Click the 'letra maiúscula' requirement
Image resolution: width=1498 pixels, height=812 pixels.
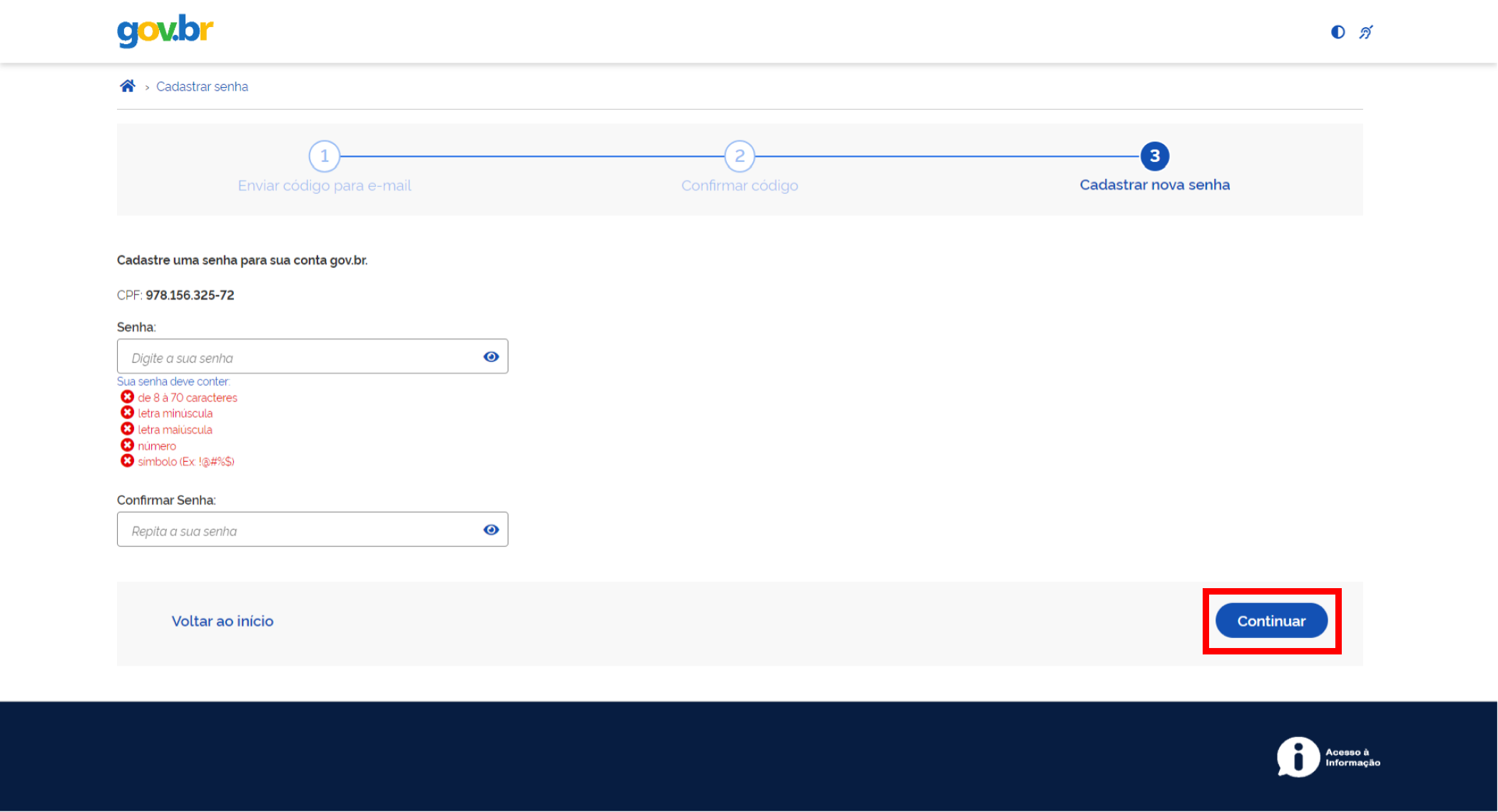(x=175, y=430)
